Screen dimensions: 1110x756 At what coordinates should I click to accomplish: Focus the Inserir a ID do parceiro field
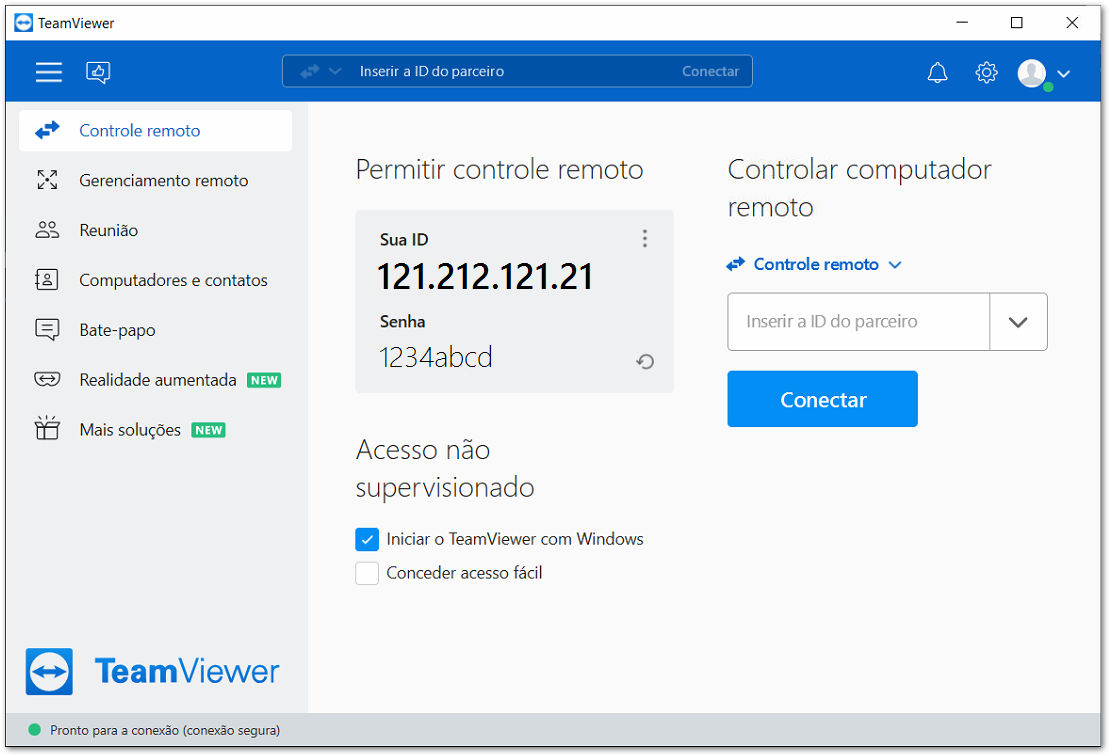click(858, 322)
